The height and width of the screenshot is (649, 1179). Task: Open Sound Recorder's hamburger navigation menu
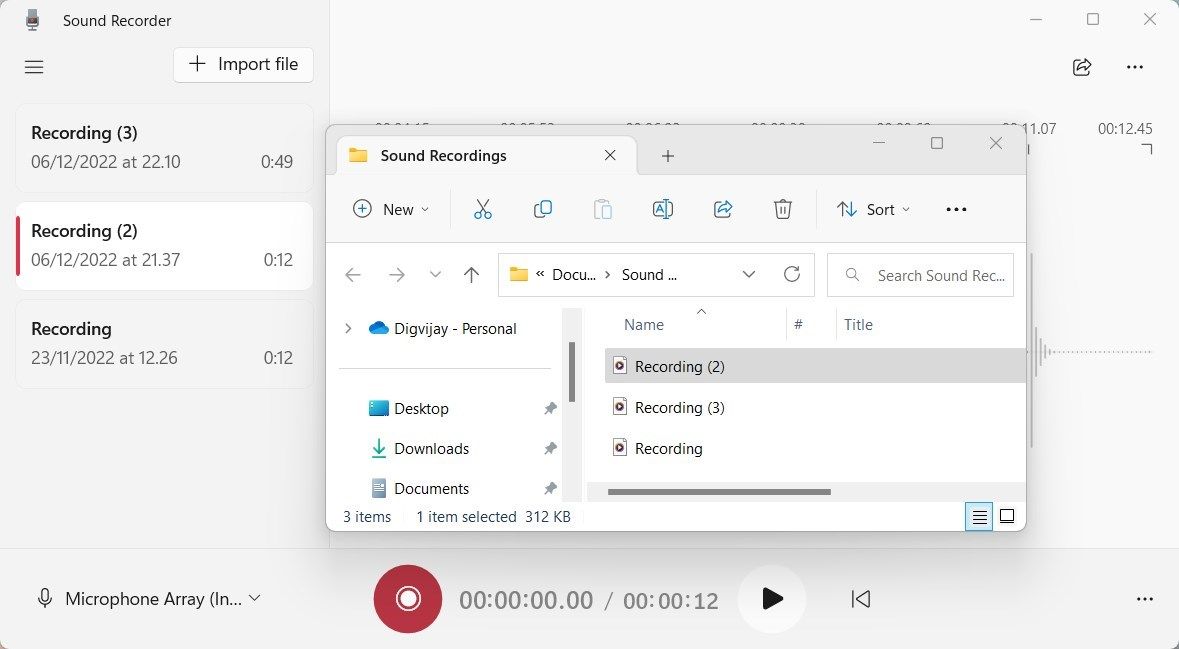33,67
